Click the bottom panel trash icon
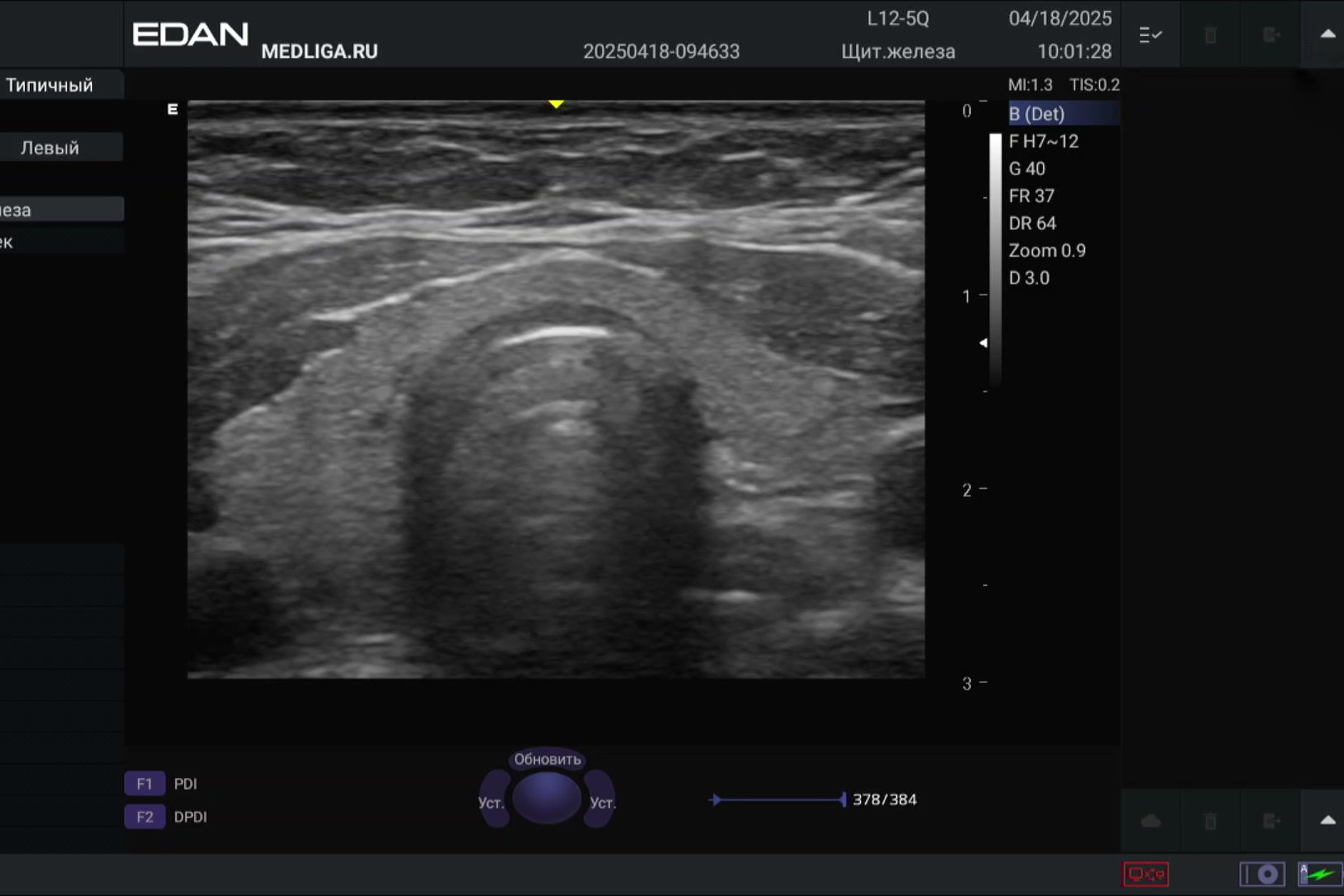Image resolution: width=1344 pixels, height=896 pixels. point(1210,821)
